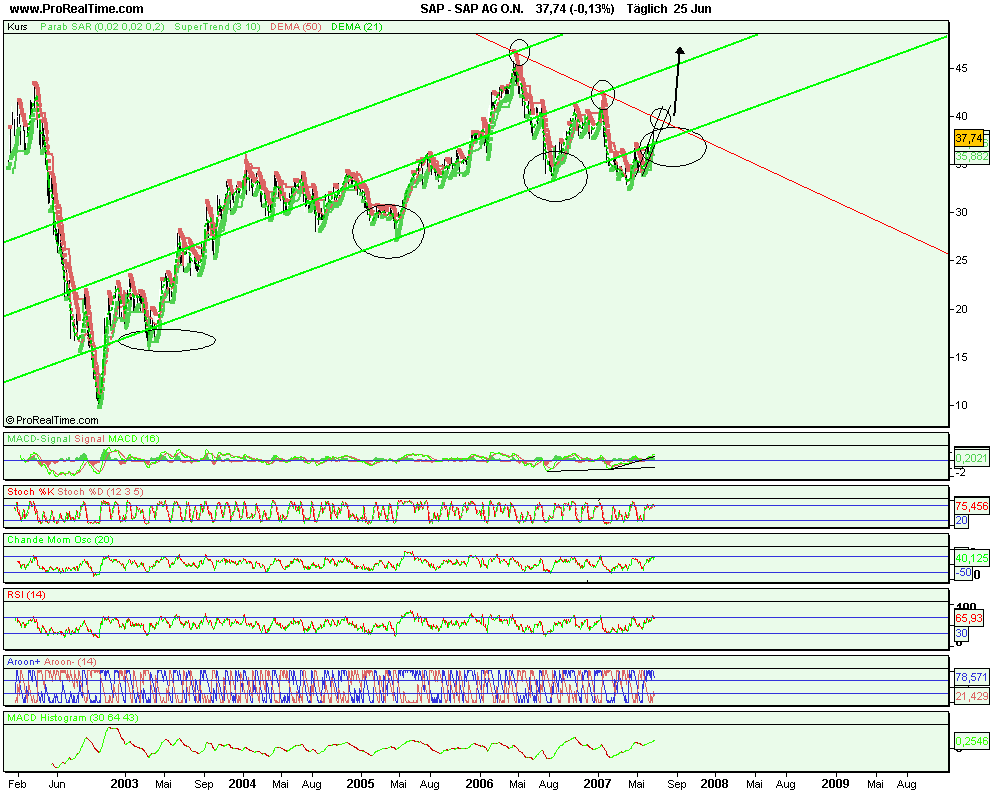Click the 10 price axis label

[x=960, y=405]
